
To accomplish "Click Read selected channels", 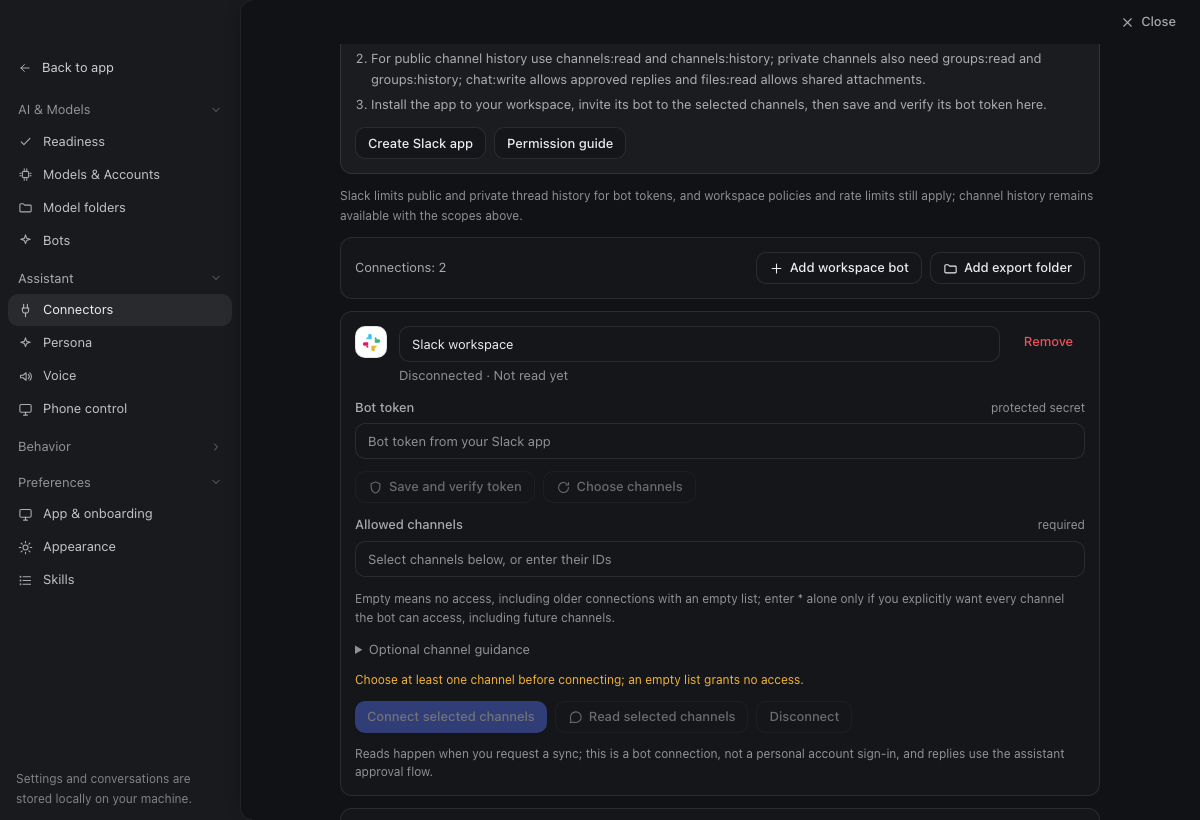I will click(x=652, y=717).
